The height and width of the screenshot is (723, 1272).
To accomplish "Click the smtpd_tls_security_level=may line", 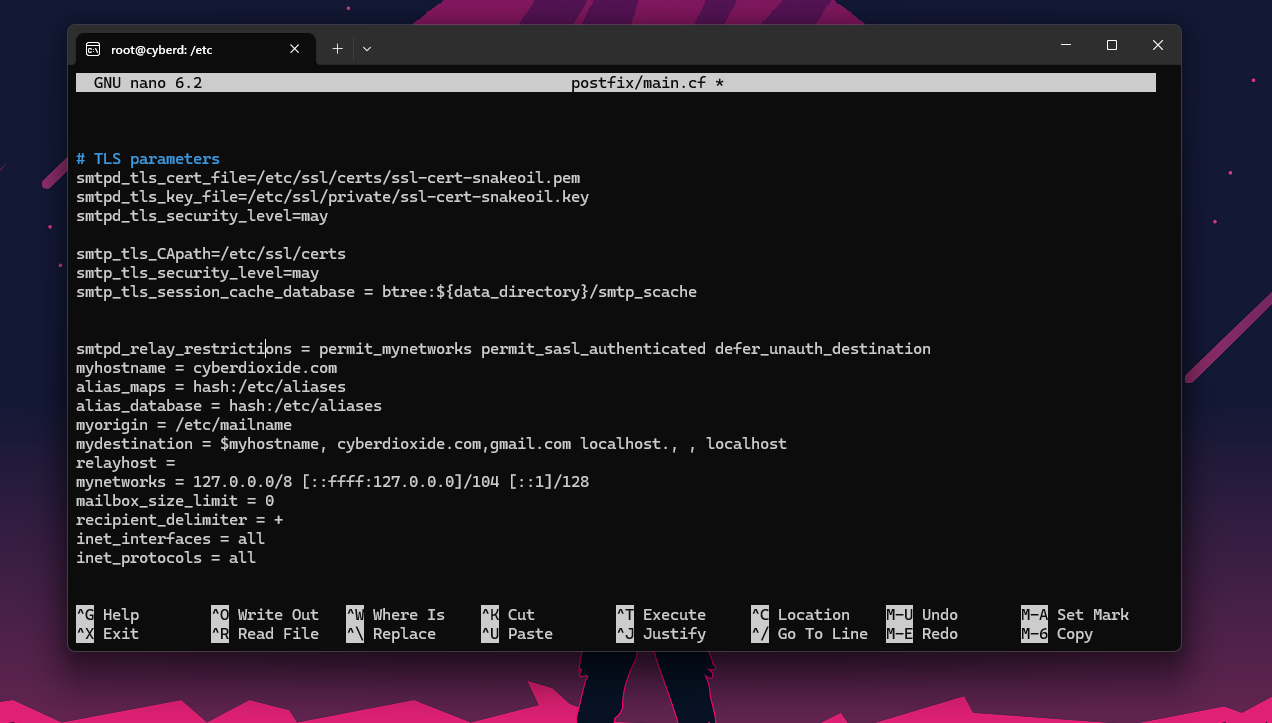I will pos(202,216).
